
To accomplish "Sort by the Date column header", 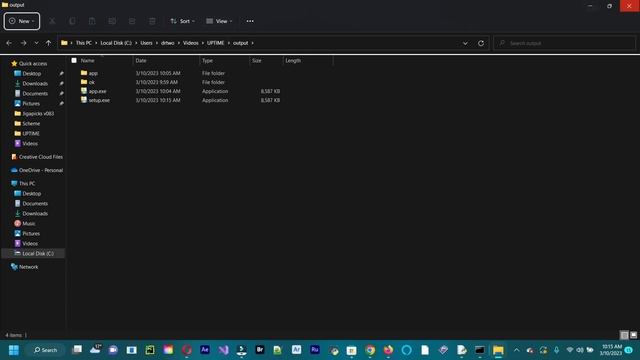I will tap(141, 60).
